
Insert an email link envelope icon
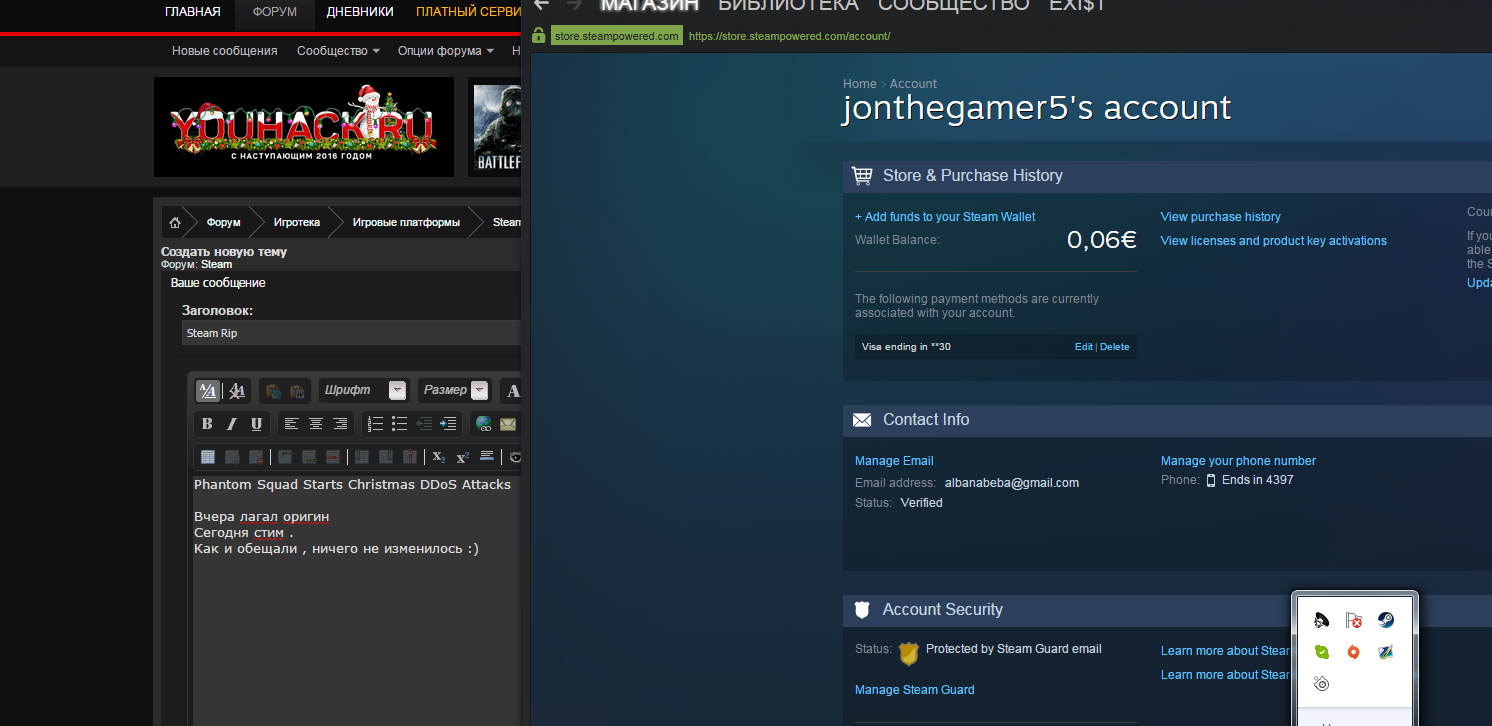click(x=508, y=424)
